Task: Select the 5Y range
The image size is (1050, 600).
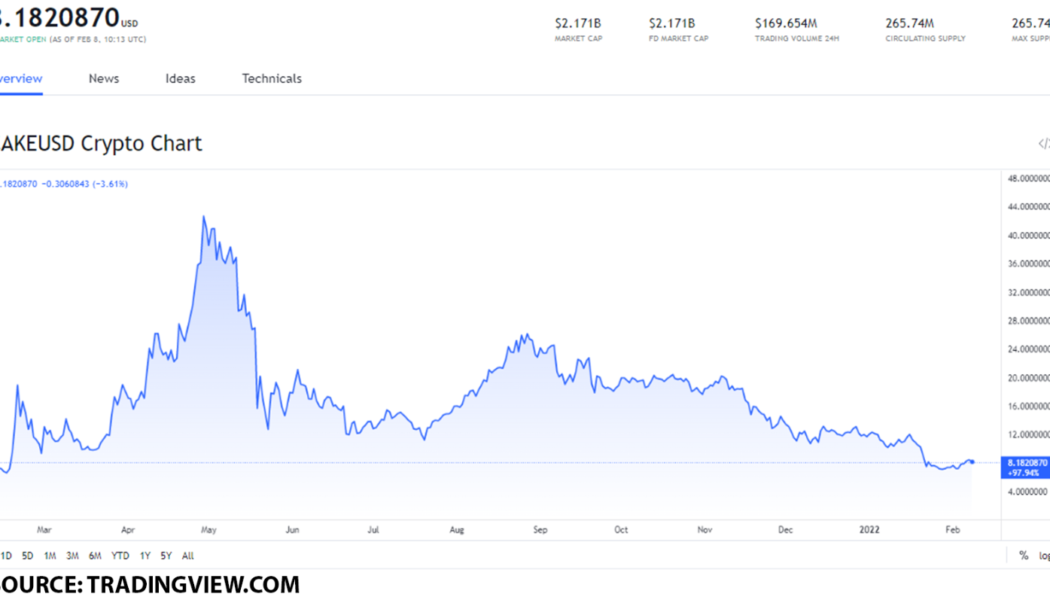Action: click(x=164, y=555)
